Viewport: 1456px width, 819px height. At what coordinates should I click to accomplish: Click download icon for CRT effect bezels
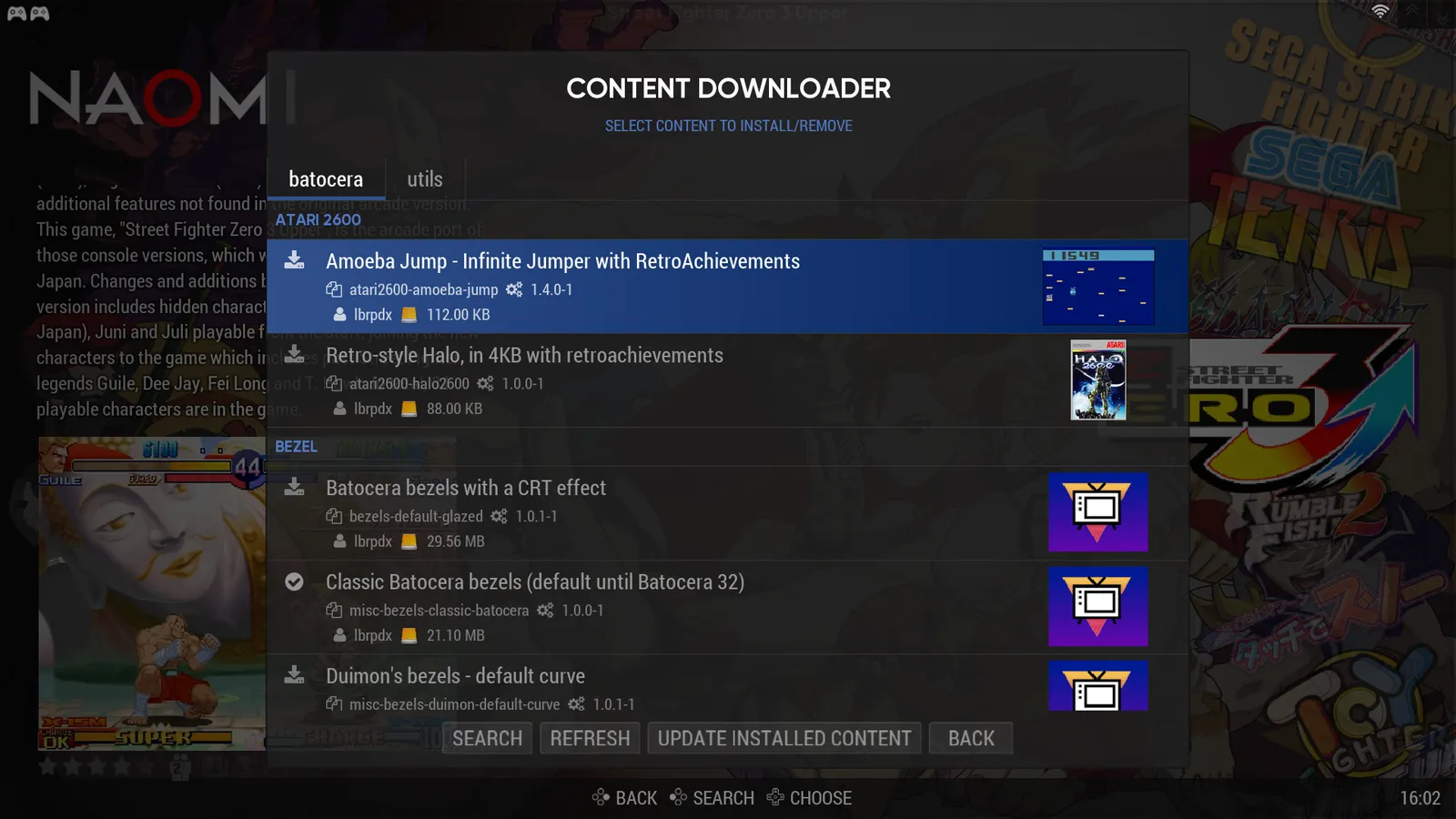click(294, 488)
